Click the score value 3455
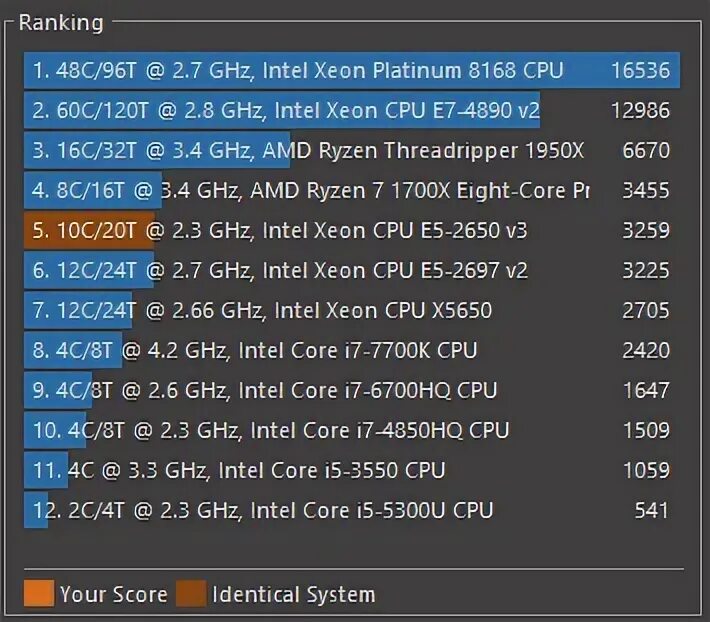This screenshot has height=622, width=710. coord(646,190)
